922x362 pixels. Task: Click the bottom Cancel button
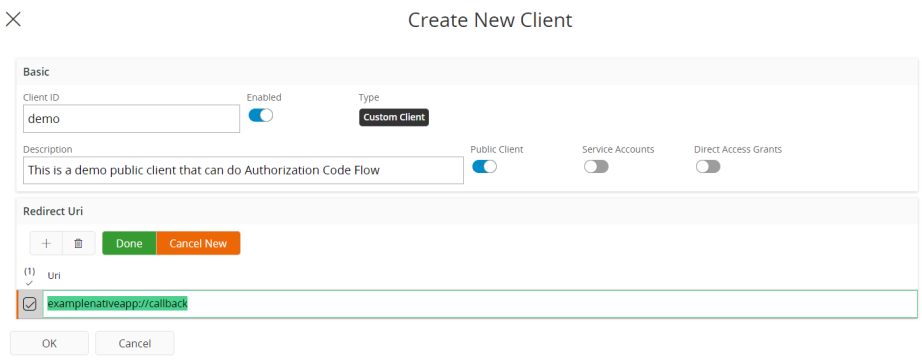(x=135, y=343)
